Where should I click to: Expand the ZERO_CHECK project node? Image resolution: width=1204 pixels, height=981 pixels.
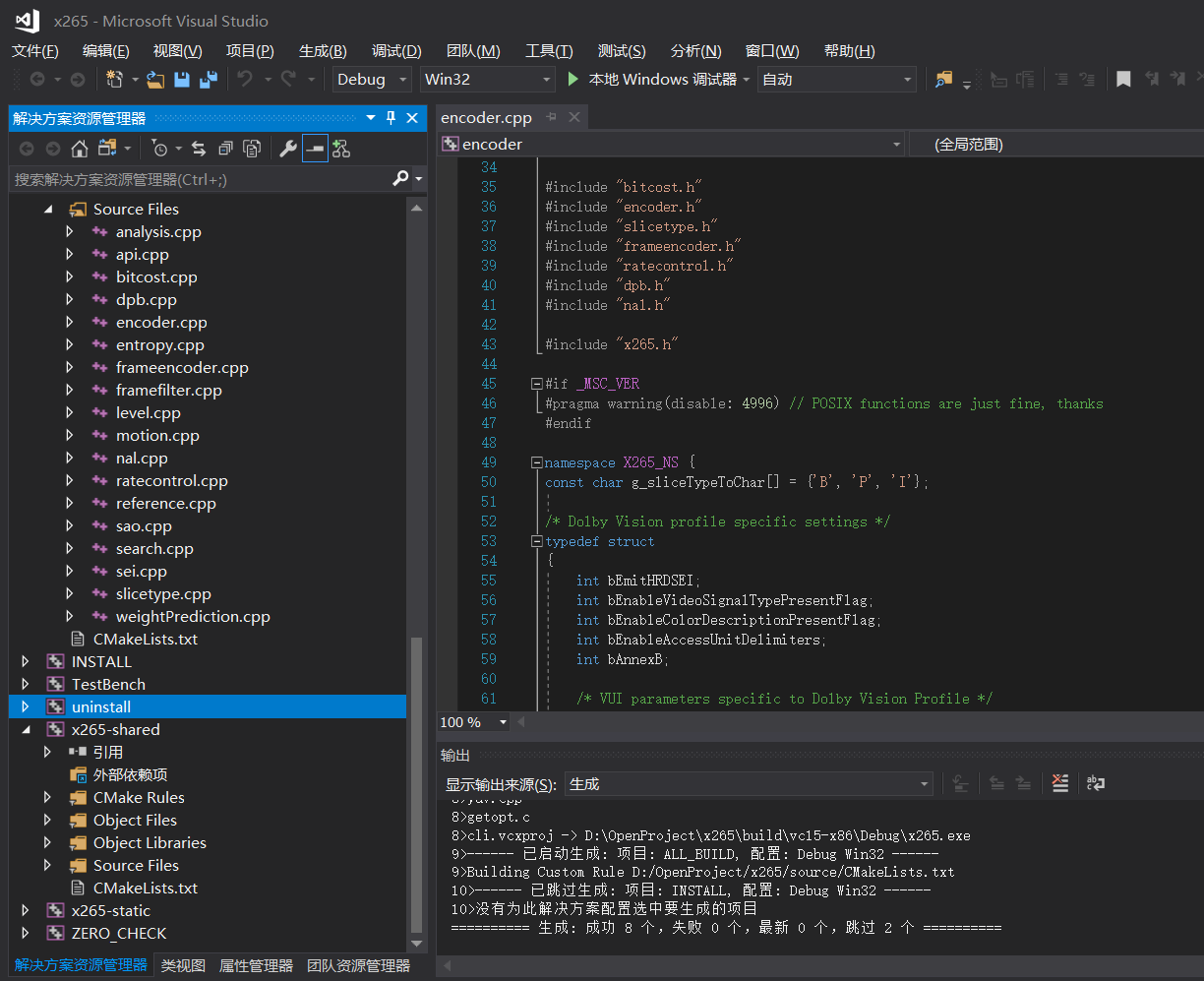(x=26, y=934)
